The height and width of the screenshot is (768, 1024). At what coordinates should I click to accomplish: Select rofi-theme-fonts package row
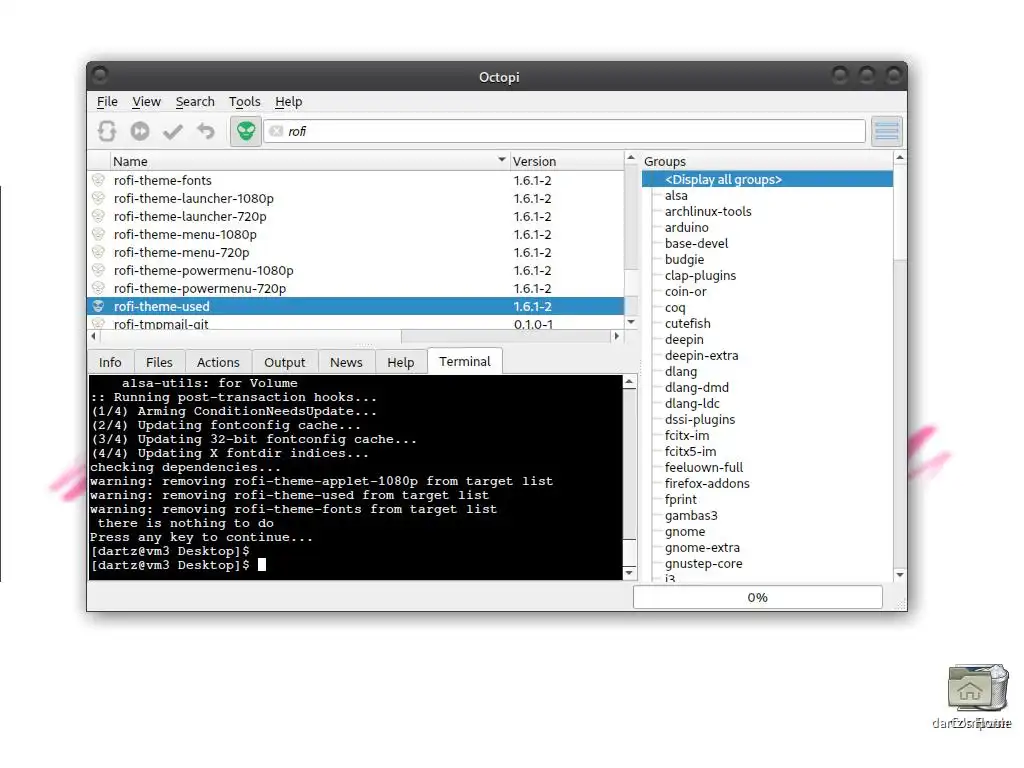point(356,180)
